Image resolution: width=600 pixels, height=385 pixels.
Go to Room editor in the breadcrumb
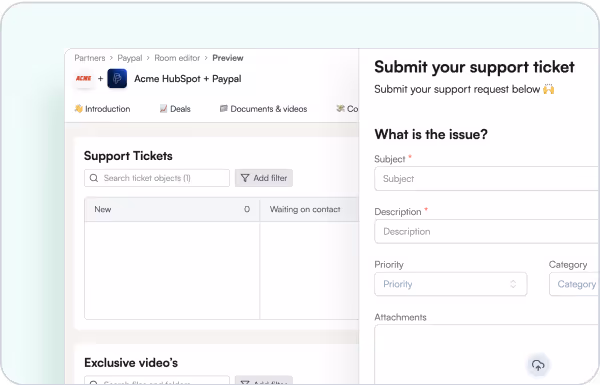tap(177, 58)
